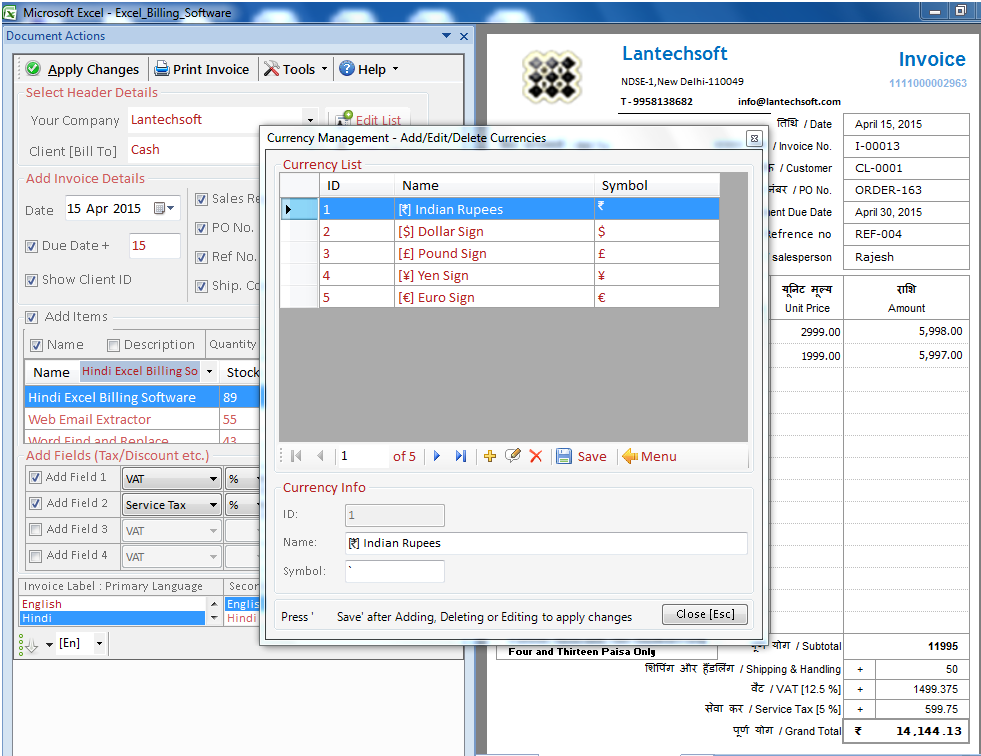This screenshot has width=981, height=756.
Task: Toggle the PO No. checkbox
Action: [201, 228]
